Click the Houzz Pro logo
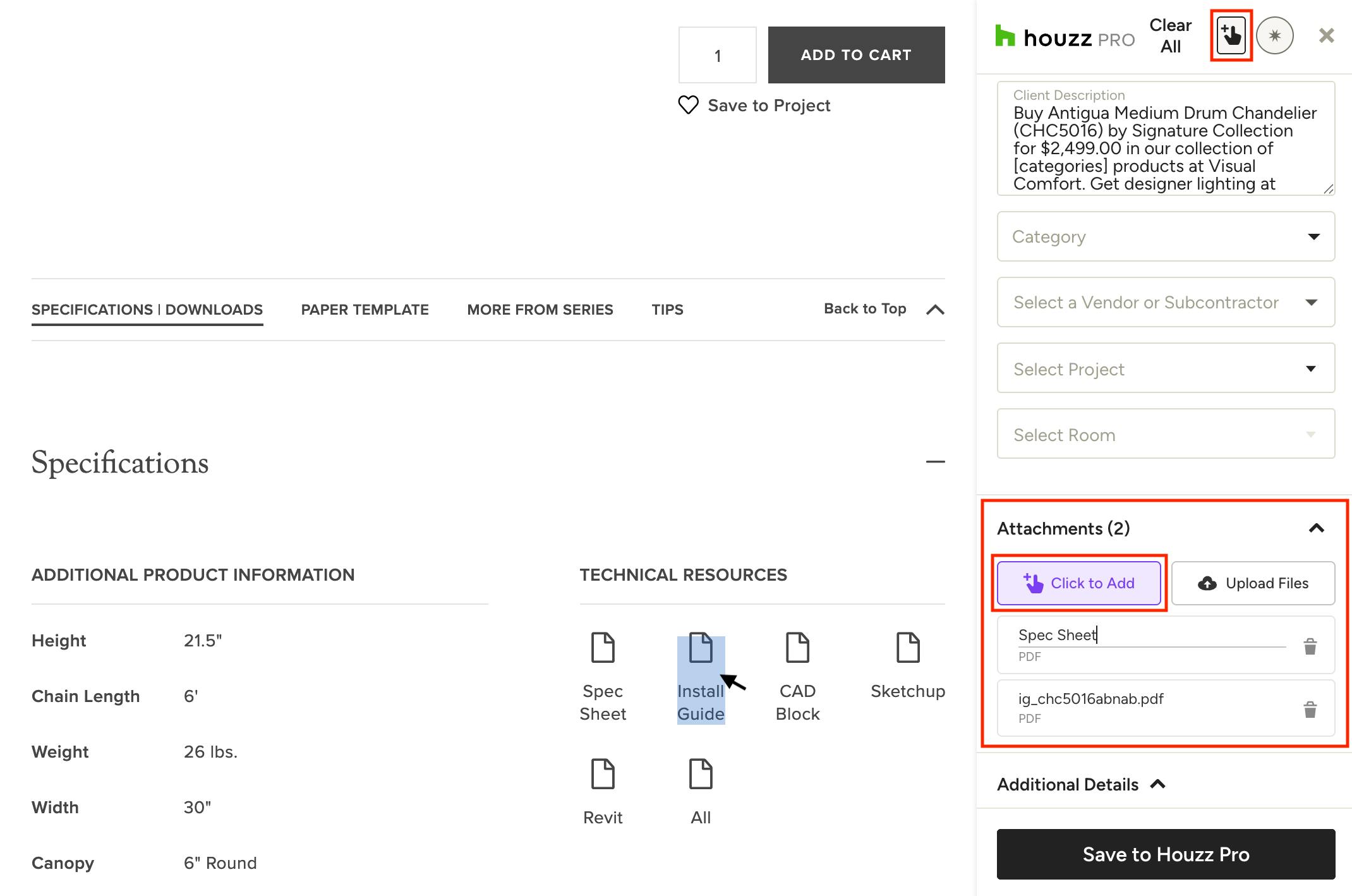The image size is (1352, 896). click(1065, 37)
